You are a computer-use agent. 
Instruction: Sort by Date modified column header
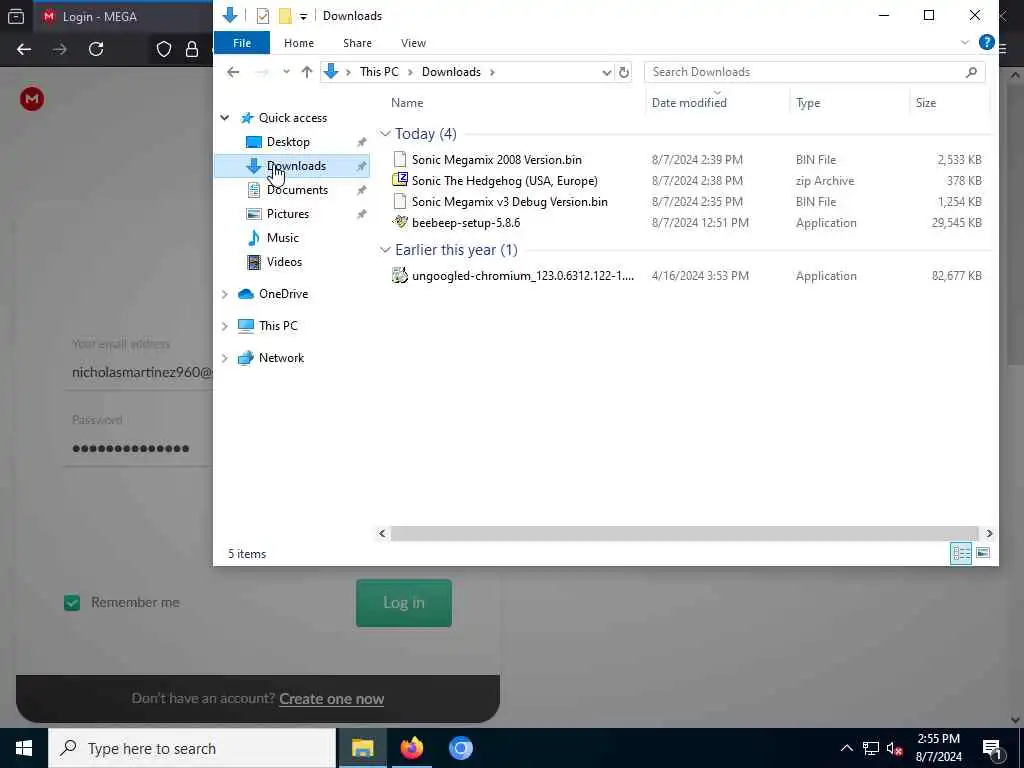pyautogui.click(x=689, y=103)
